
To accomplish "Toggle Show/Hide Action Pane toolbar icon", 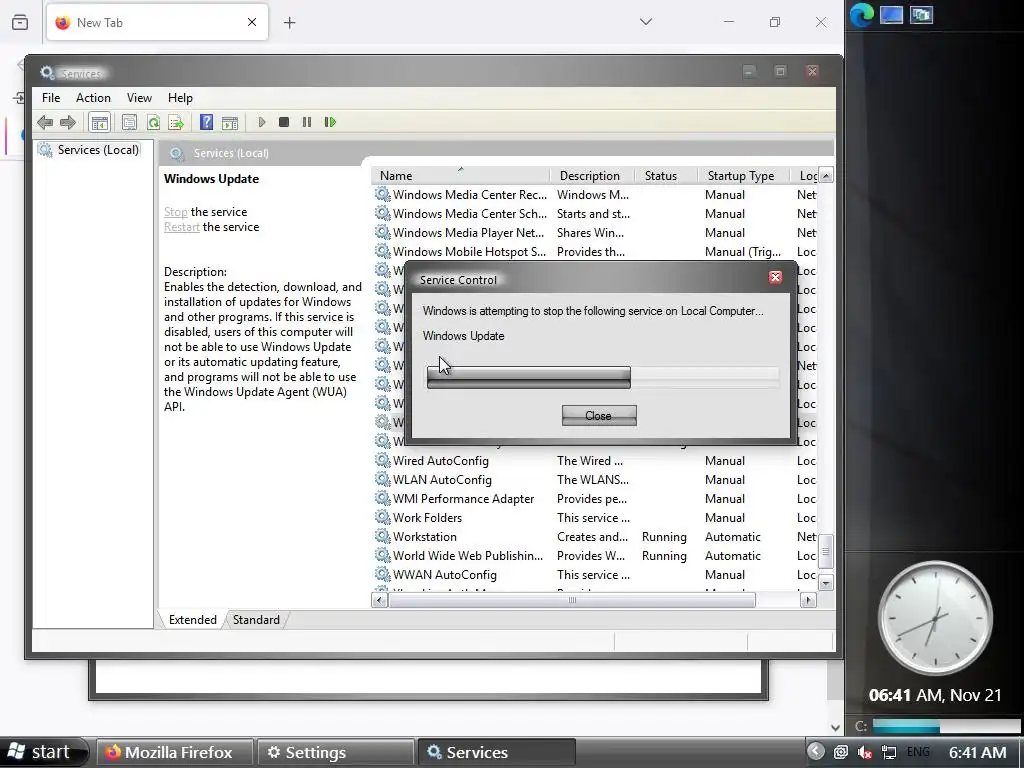I will (230, 122).
